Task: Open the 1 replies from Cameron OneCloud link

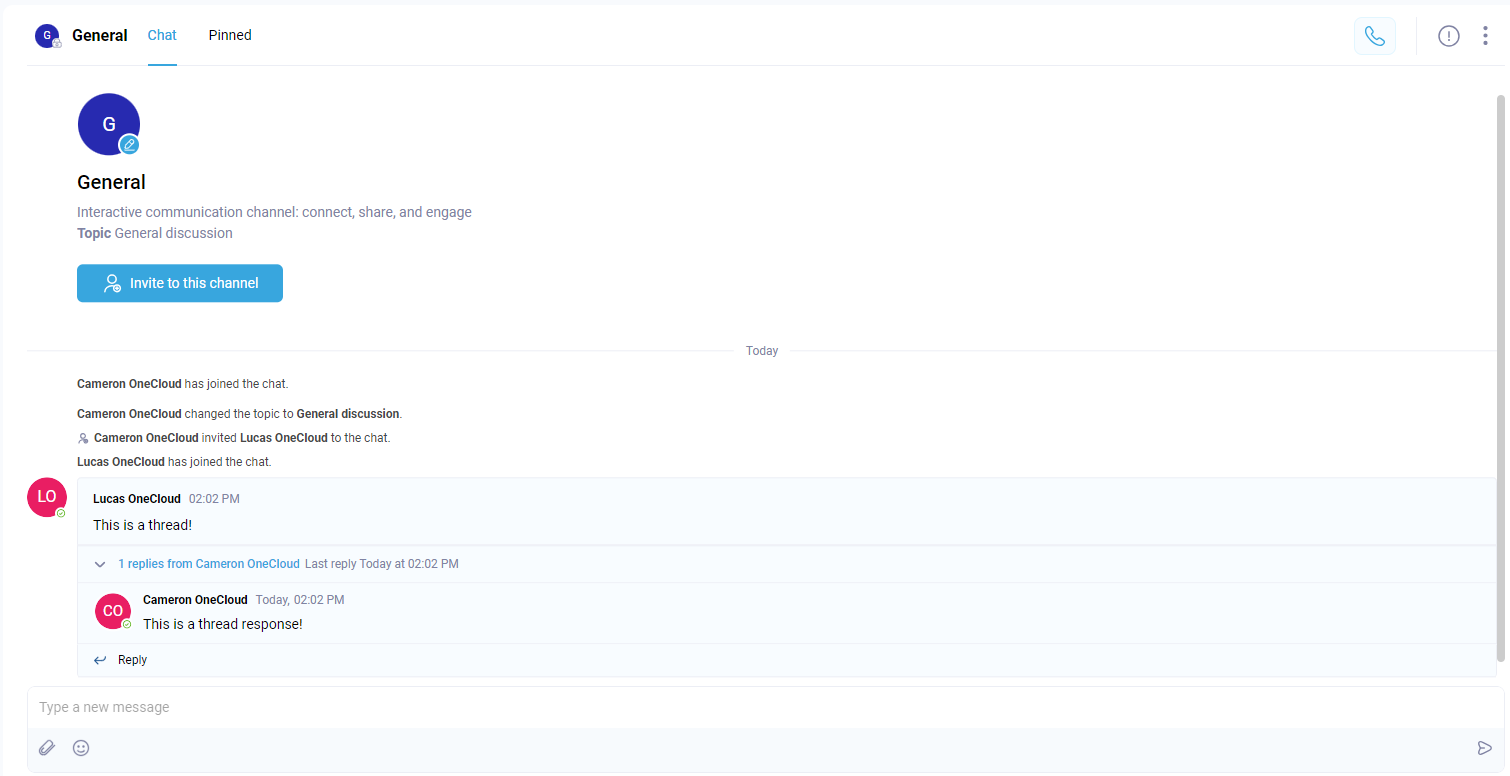Action: click(208, 564)
